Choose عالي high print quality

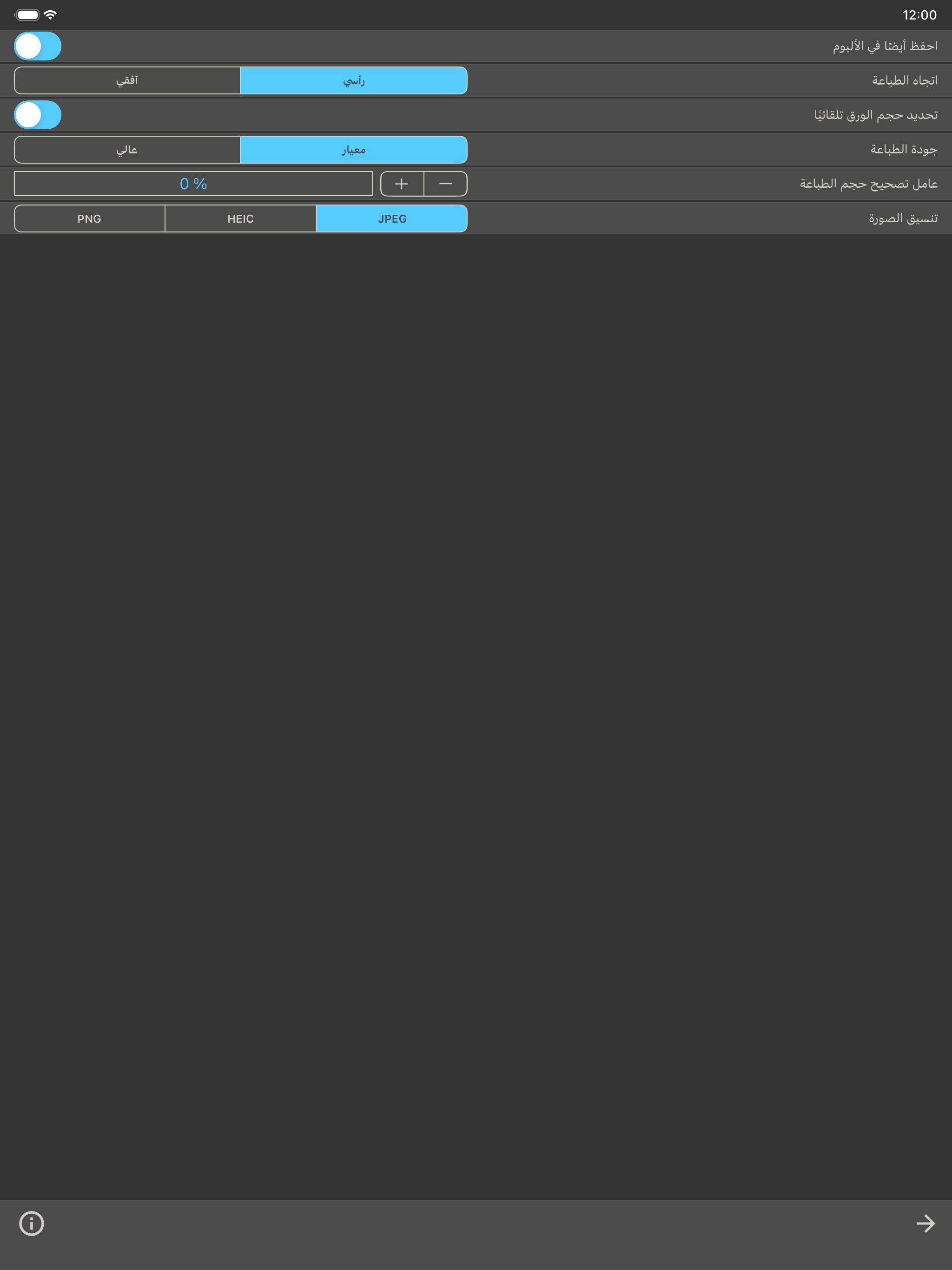coord(127,150)
